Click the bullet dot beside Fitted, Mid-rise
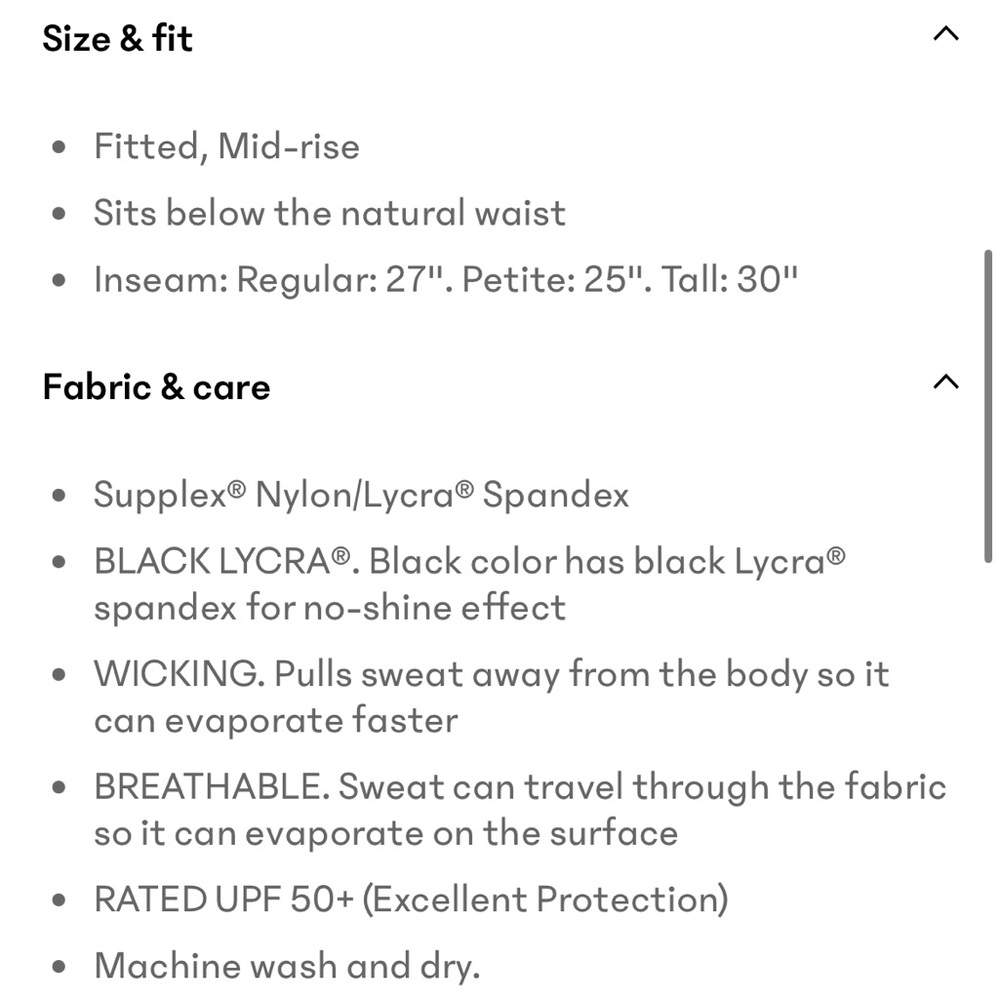This screenshot has height=1000, width=1000. click(60, 146)
